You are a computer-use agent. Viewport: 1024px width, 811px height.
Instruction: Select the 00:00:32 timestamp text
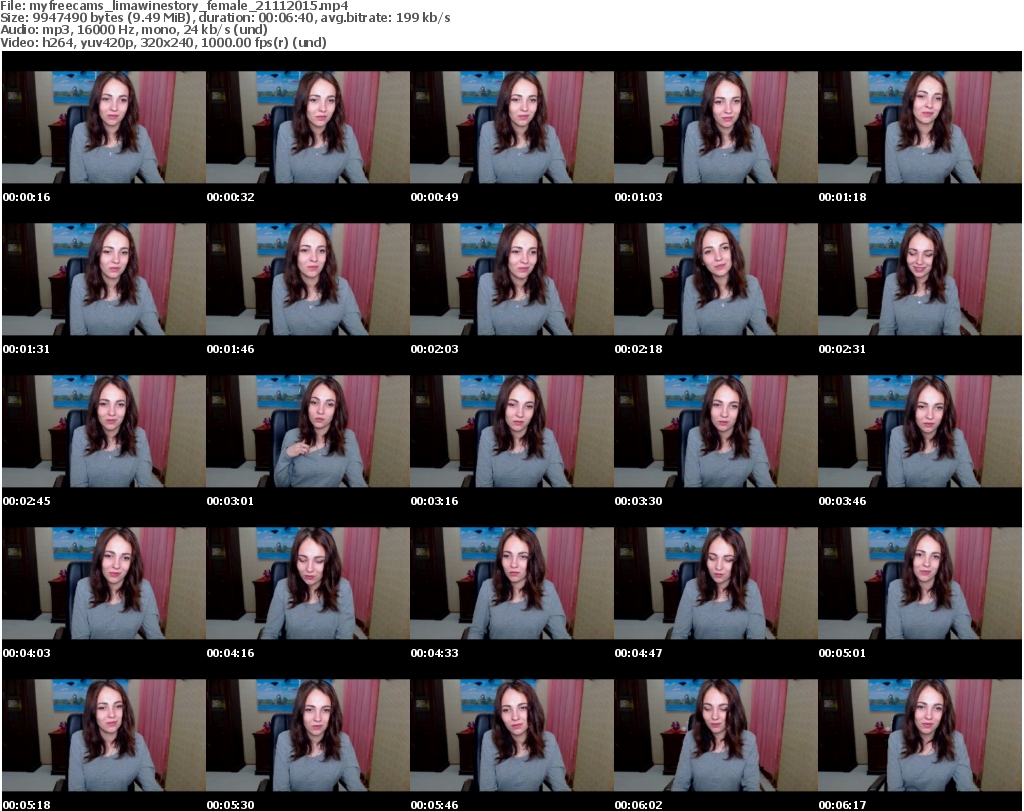point(231,197)
